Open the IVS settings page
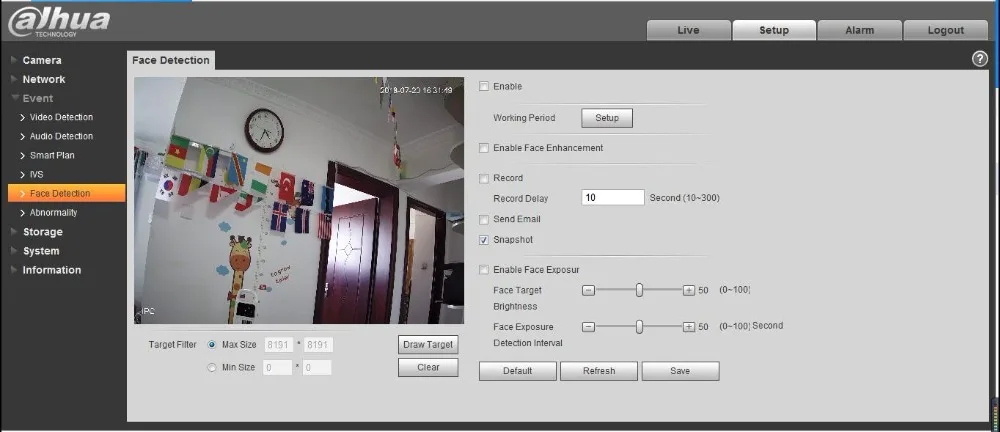The width and height of the screenshot is (1000, 432). point(36,174)
